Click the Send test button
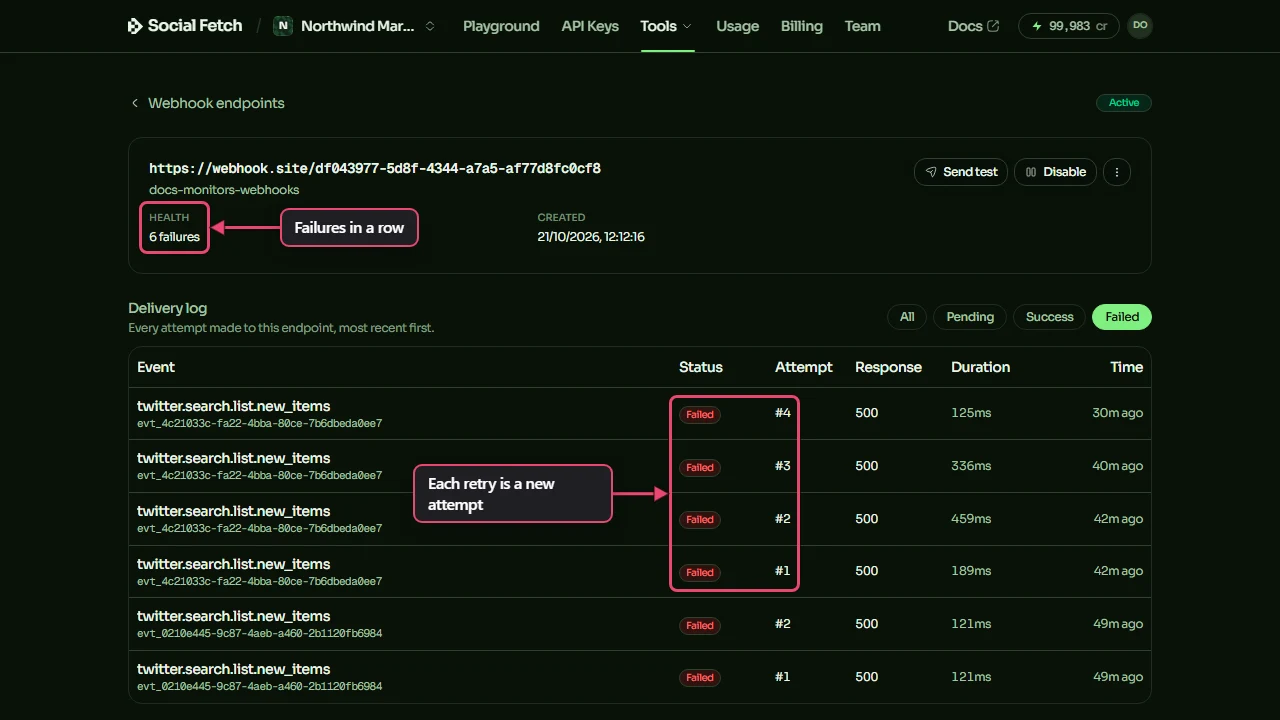 (961, 172)
